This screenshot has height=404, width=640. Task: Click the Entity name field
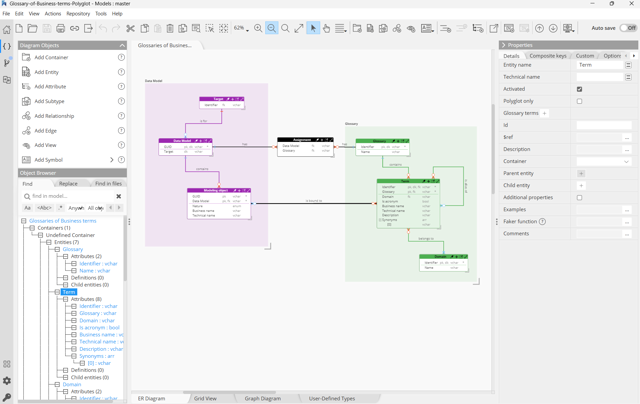[x=600, y=65]
